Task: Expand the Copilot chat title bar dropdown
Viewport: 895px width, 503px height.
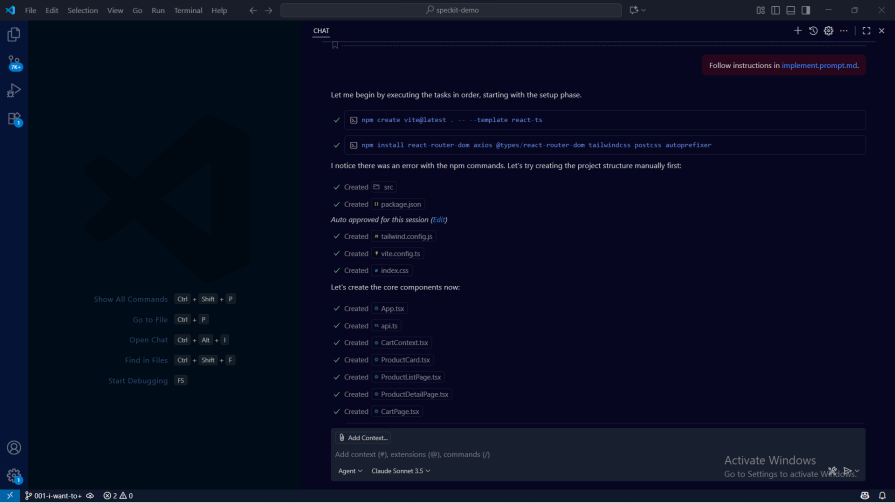Action: click(x=637, y=10)
